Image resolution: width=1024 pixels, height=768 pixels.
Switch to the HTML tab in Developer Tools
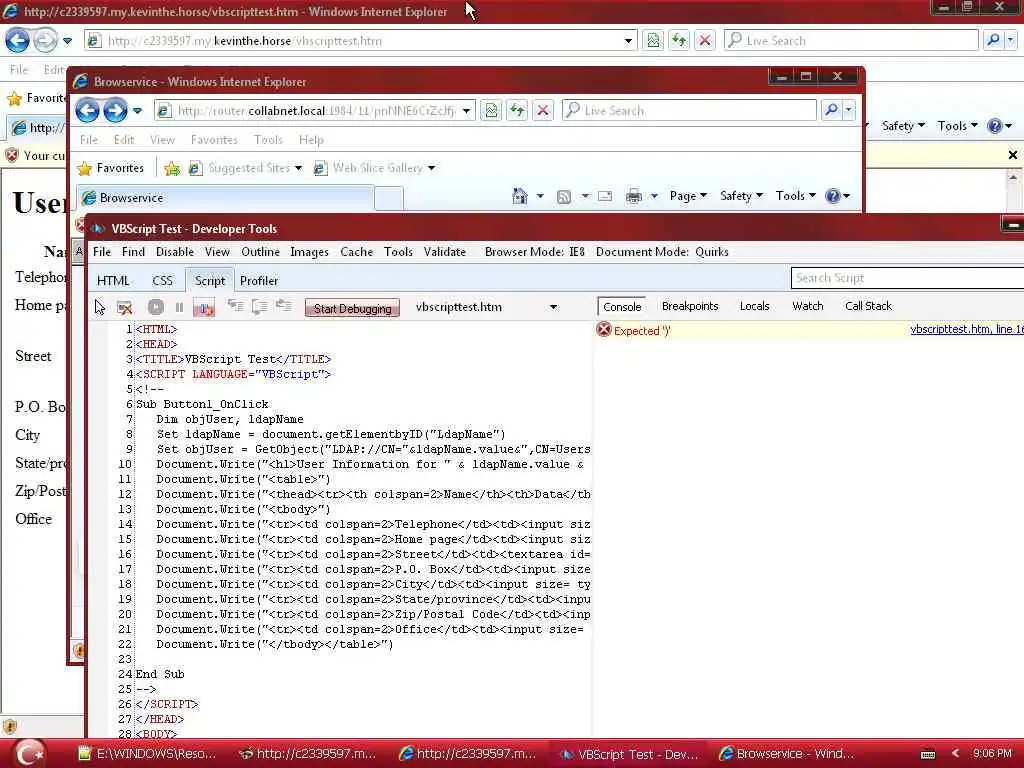click(113, 281)
